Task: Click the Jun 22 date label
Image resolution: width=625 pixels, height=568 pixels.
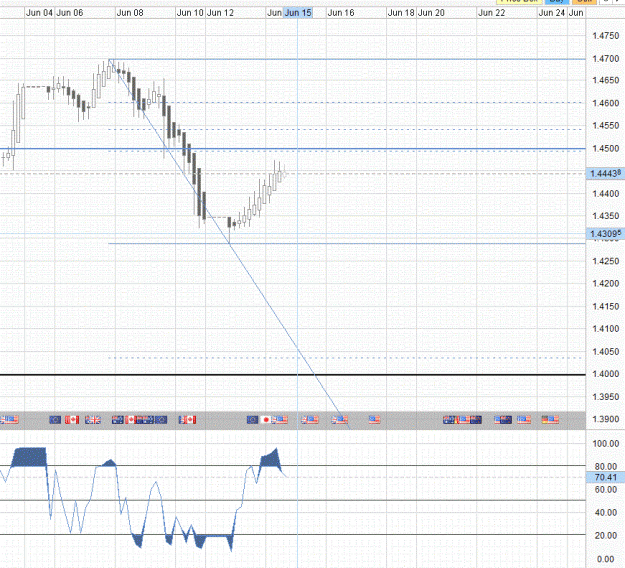Action: 491,13
